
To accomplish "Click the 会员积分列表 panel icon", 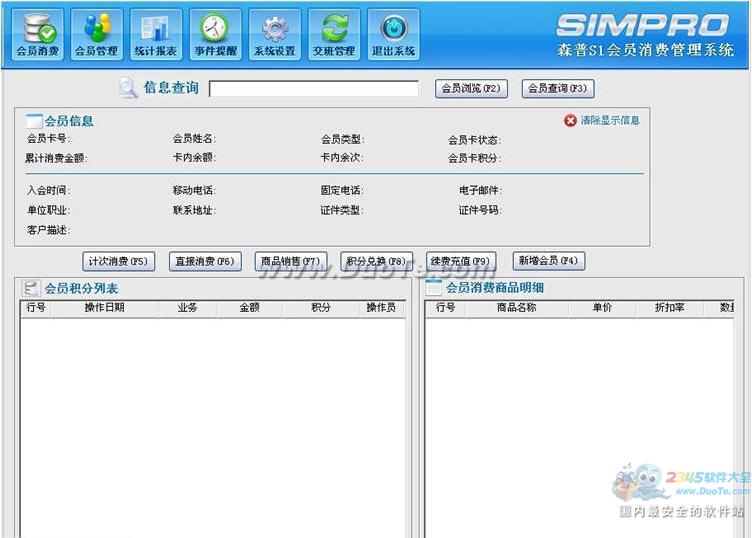I will (31, 288).
